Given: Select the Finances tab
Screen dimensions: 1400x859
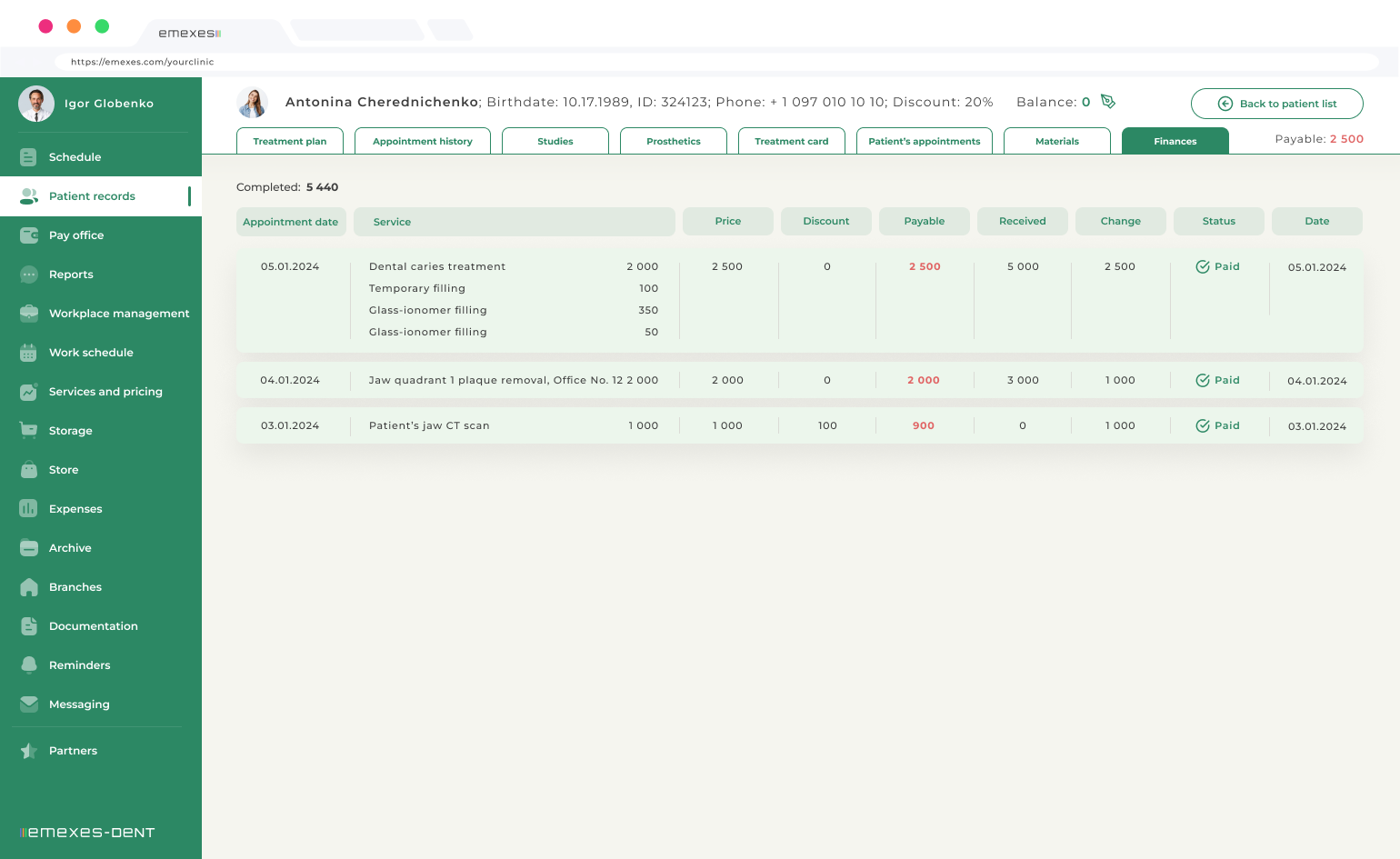Looking at the screenshot, I should [1175, 141].
